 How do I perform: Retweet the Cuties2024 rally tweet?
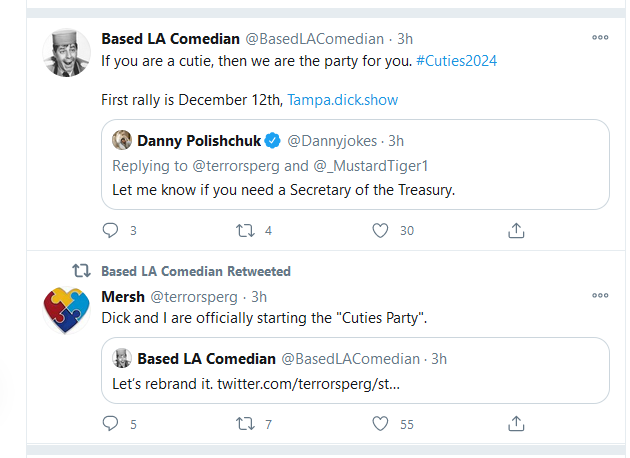tap(245, 231)
